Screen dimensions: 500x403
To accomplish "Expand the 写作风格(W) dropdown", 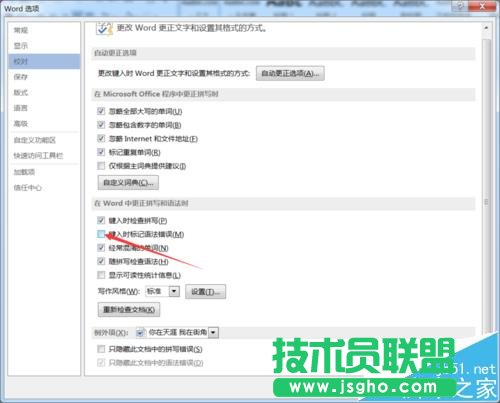I will click(x=174, y=292).
